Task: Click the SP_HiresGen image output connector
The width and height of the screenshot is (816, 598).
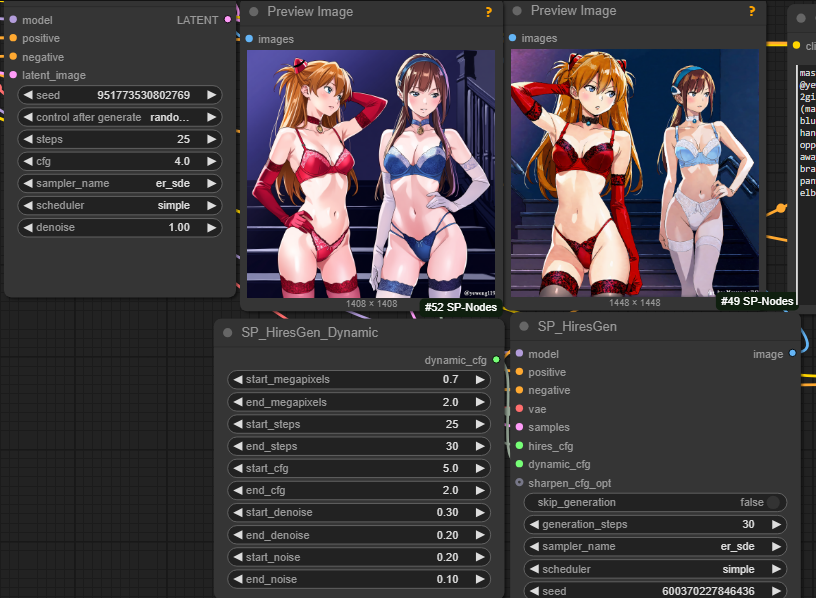Action: click(793, 353)
